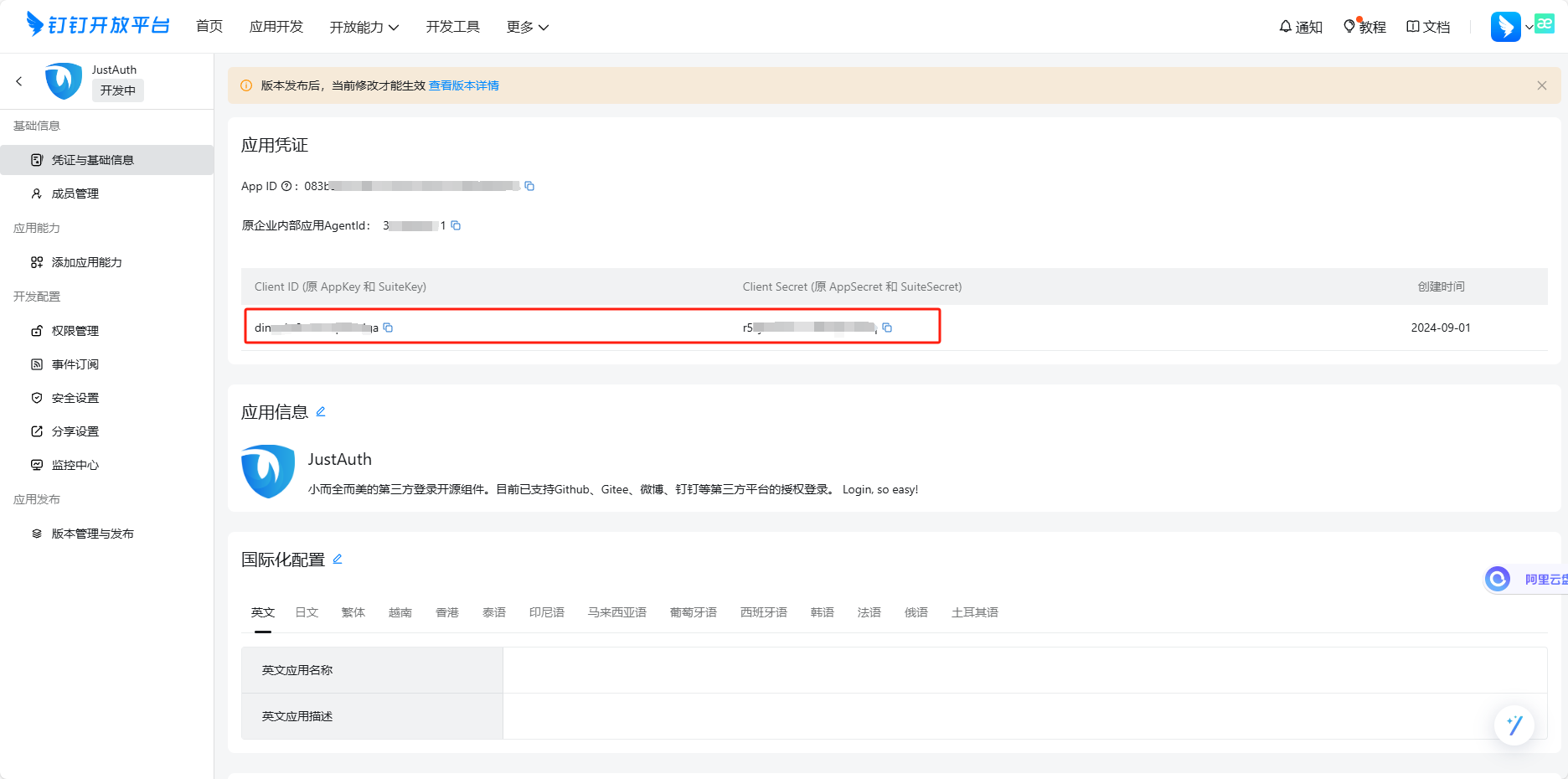Click the JustAuth app icon in sidebar
Viewport: 1568px width, 779px height.
click(x=64, y=81)
